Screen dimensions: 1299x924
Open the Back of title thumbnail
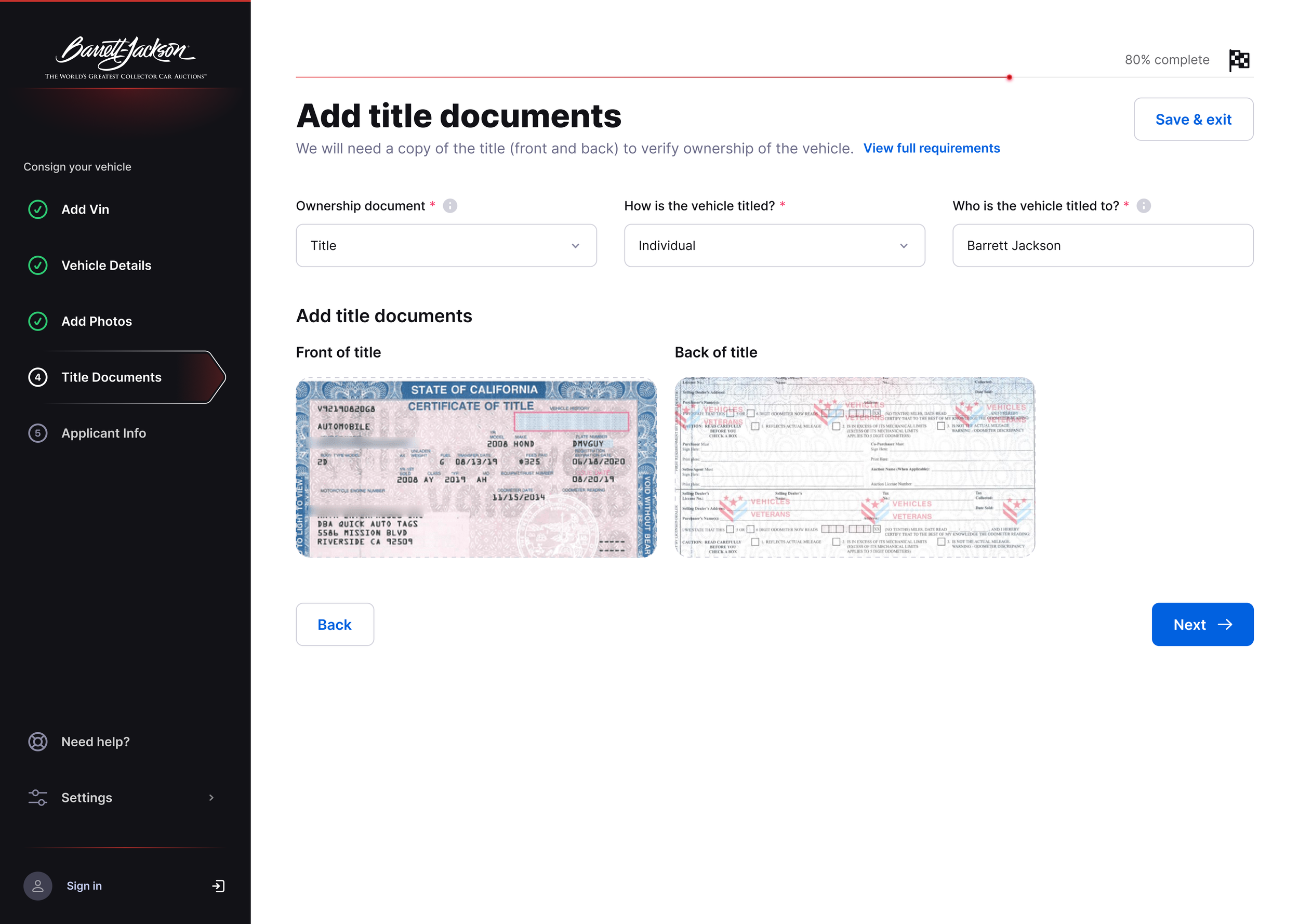click(854, 467)
